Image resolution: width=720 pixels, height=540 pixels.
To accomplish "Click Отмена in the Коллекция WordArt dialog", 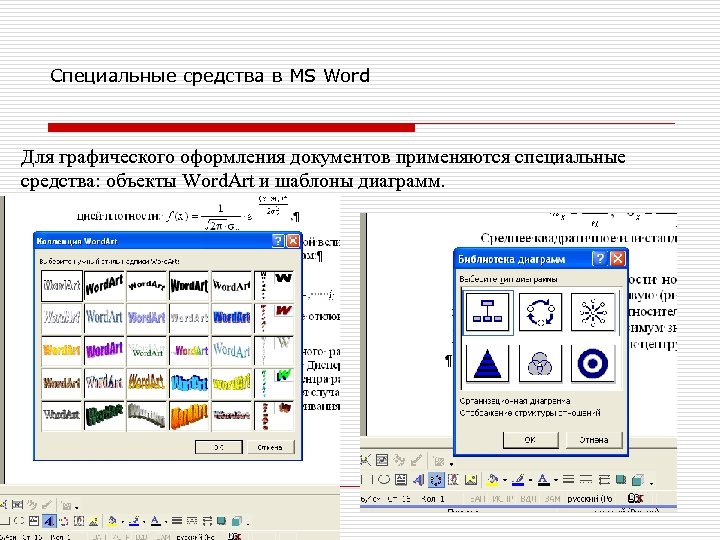I will [x=270, y=447].
